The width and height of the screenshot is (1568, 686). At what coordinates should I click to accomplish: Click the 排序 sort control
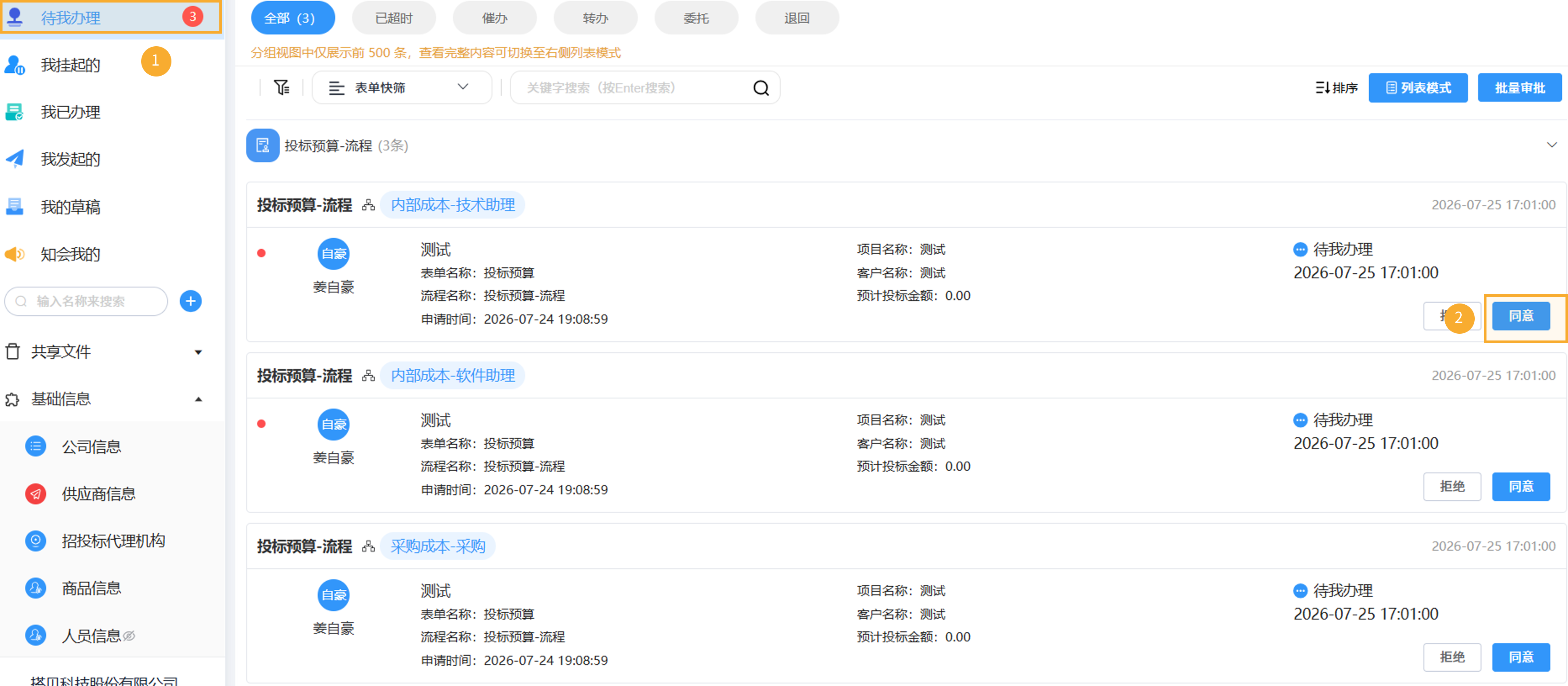click(1336, 88)
